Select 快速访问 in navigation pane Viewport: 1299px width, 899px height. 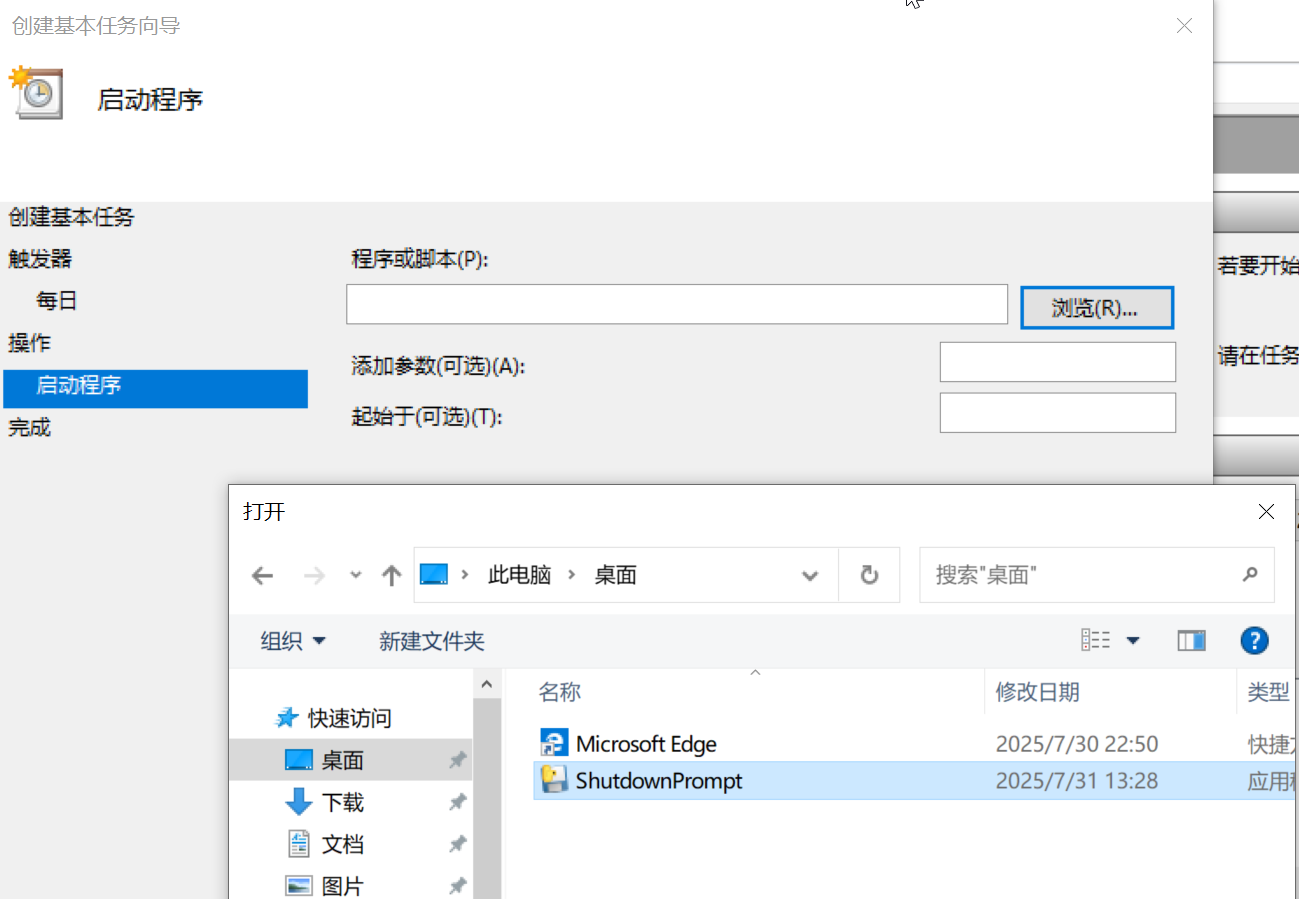click(349, 718)
